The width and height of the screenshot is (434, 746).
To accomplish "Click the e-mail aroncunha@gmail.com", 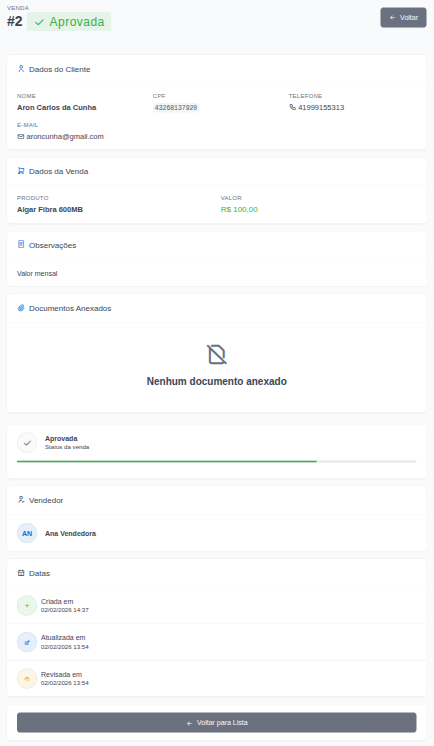I will [65, 137].
